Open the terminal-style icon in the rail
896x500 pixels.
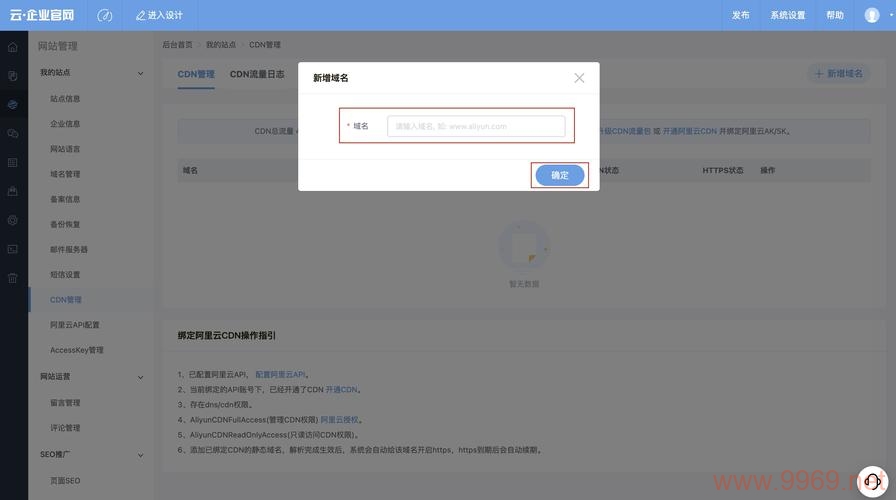tap(13, 249)
